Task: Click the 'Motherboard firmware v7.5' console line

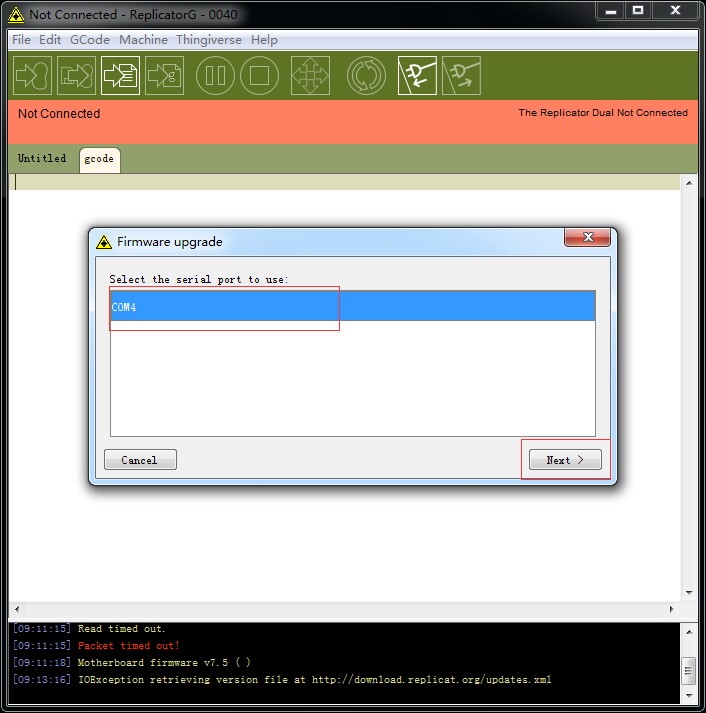Action: [164, 663]
